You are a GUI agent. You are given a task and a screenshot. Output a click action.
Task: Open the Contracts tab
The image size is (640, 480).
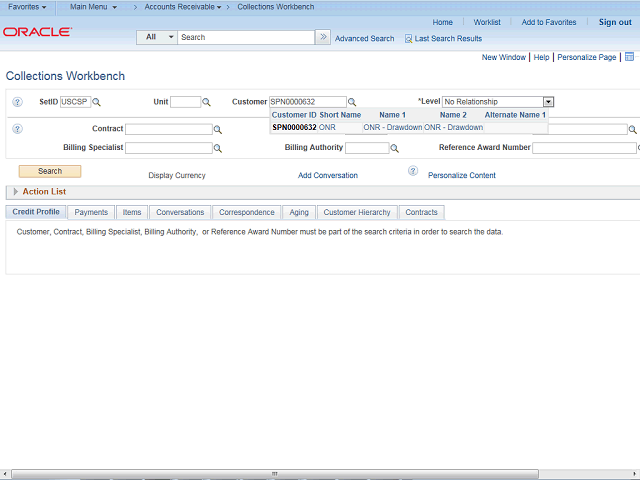(421, 212)
